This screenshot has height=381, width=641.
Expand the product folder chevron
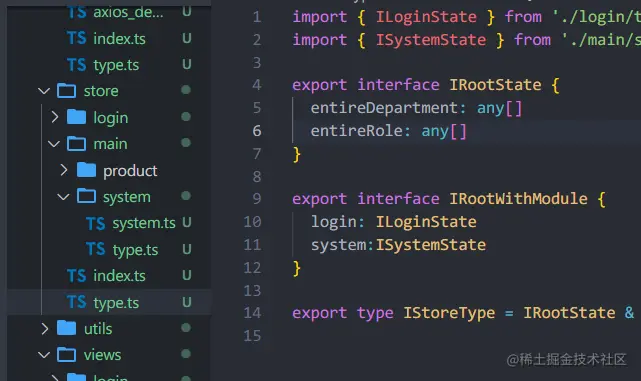click(x=64, y=170)
